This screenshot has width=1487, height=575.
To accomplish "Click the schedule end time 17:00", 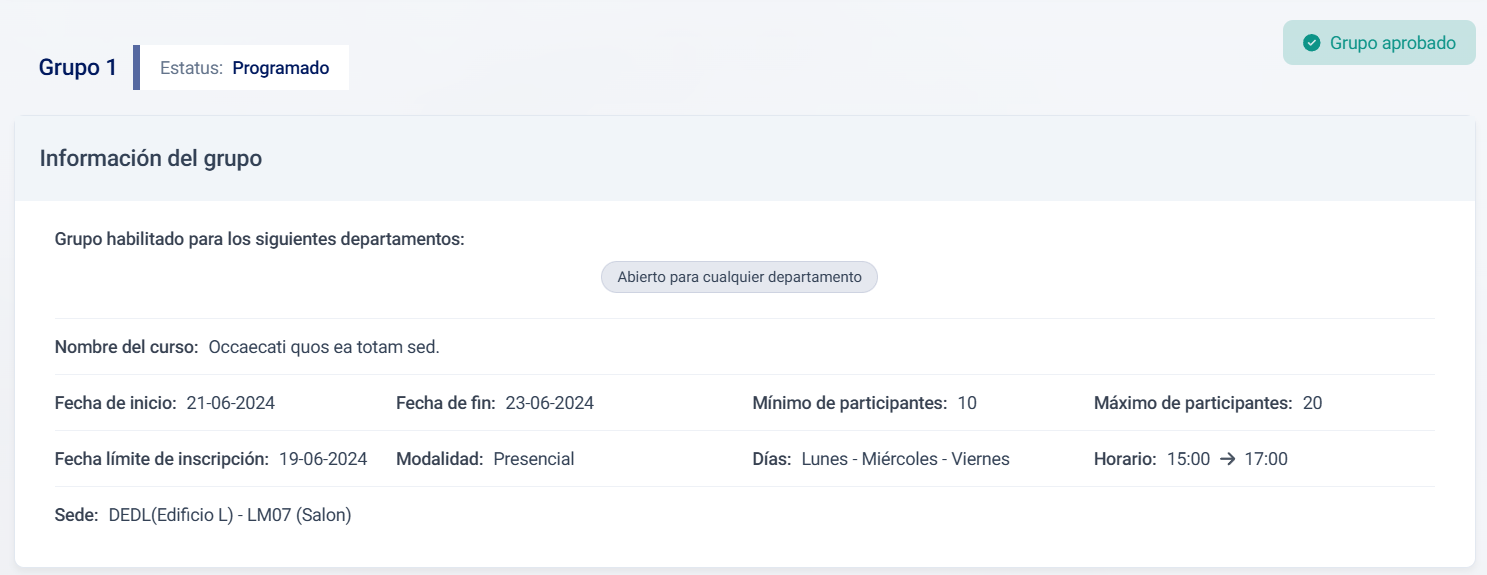I will click(1266, 459).
